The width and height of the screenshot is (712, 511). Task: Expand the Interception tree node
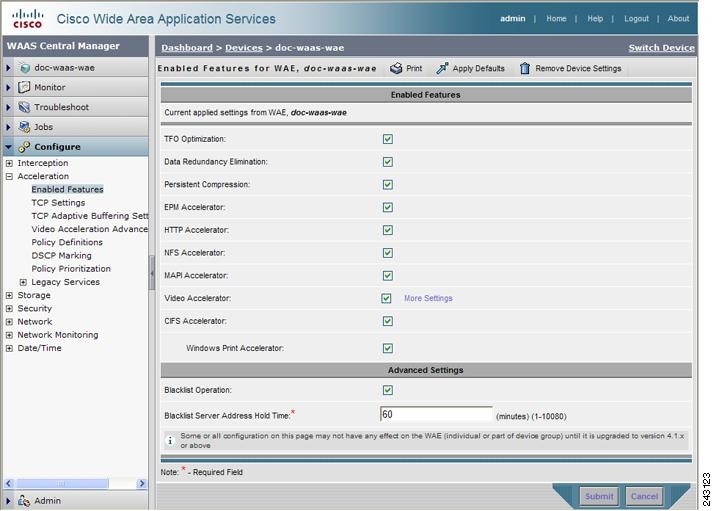(9, 163)
